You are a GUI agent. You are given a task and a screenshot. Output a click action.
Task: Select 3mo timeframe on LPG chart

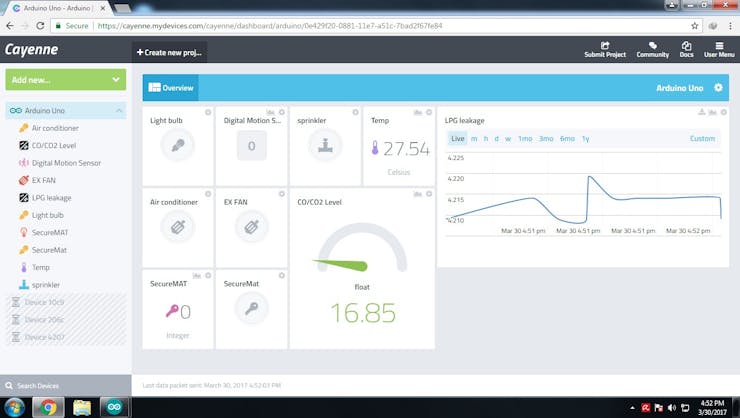546,139
